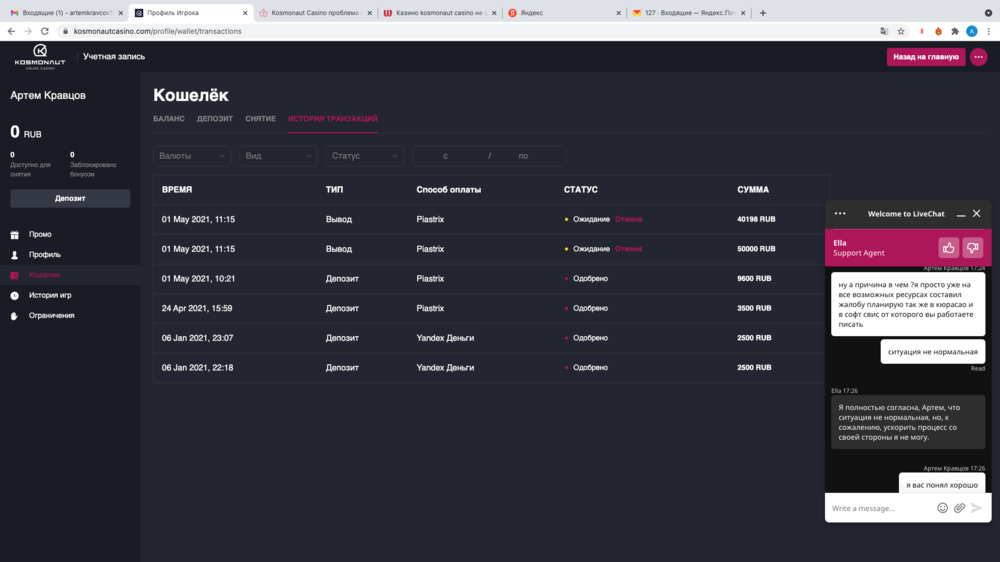Click the start date 'с' filter field
The image size is (1000, 562).
[x=446, y=156]
